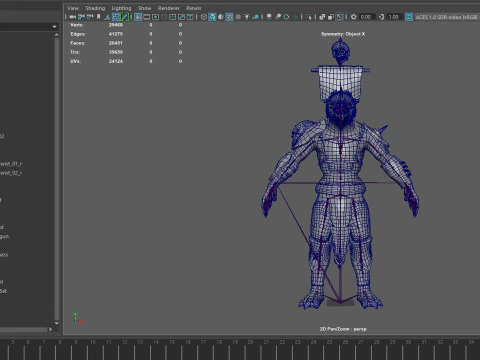Open the Show panel menu
The width and height of the screenshot is (480, 360).
145,8
